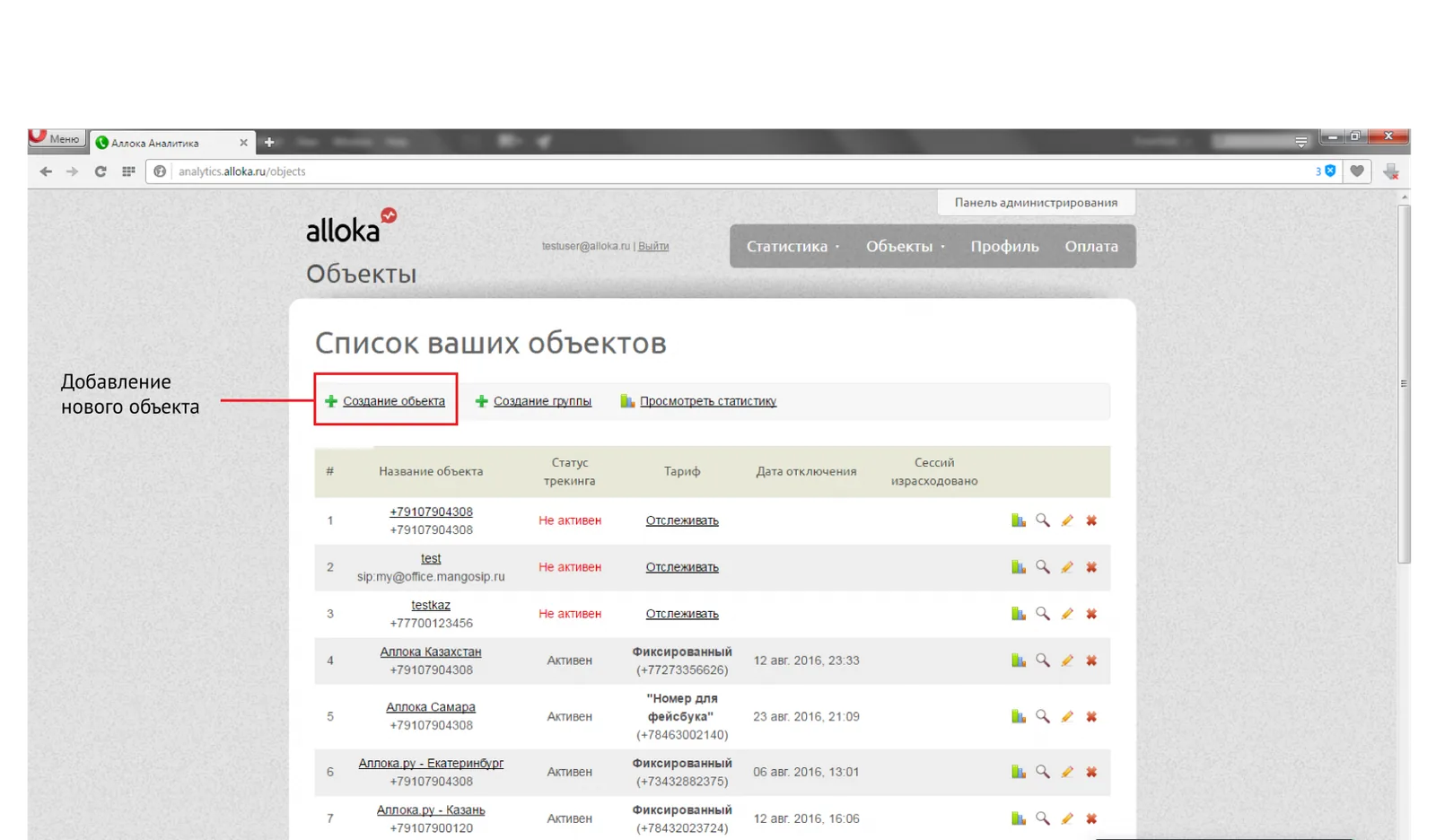Click Отслеживать link in test row
This screenshot has height=840, width=1436.
point(682,567)
